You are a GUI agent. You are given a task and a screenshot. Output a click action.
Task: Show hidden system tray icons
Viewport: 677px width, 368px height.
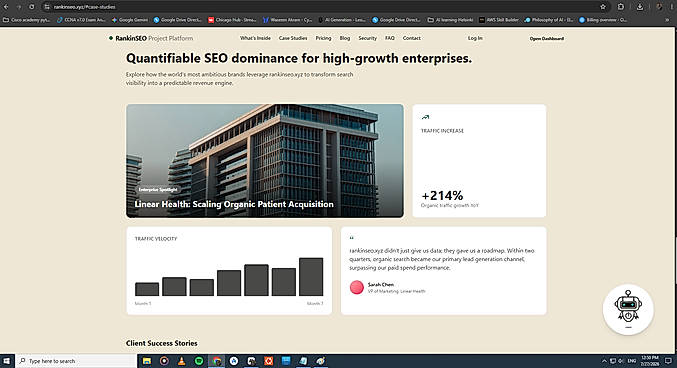(x=604, y=361)
